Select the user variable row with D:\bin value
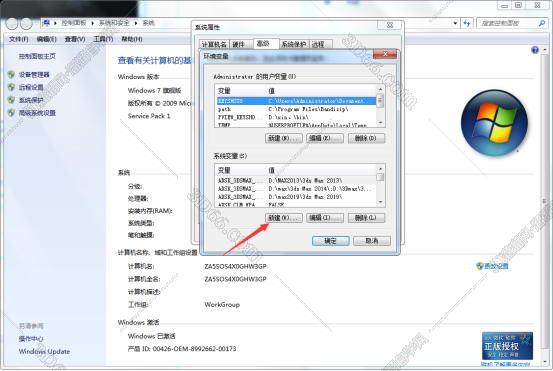The image size is (553, 371). point(296,117)
